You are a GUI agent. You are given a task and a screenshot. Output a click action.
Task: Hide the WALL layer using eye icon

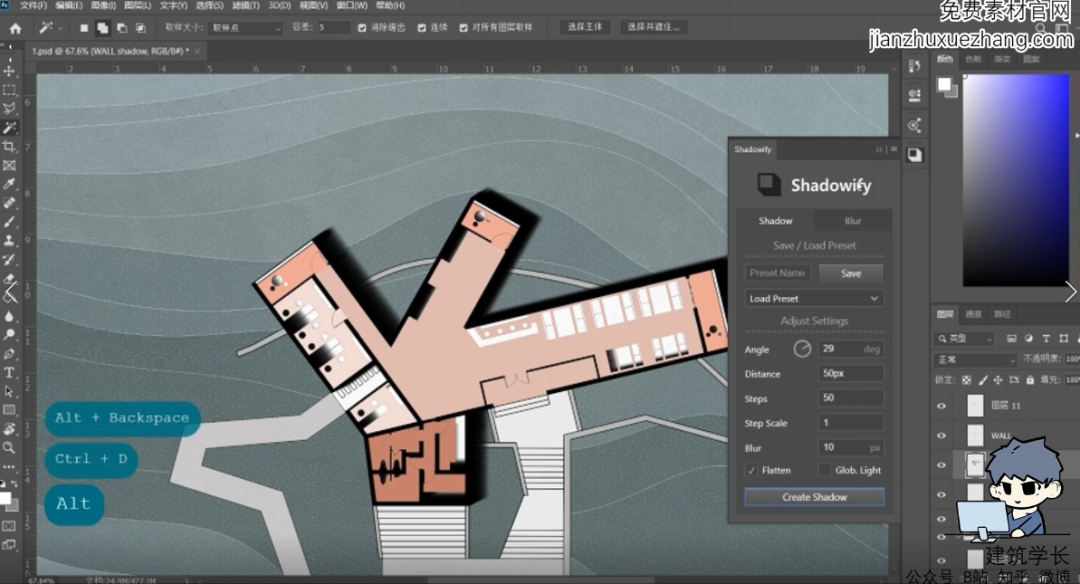pyautogui.click(x=941, y=436)
